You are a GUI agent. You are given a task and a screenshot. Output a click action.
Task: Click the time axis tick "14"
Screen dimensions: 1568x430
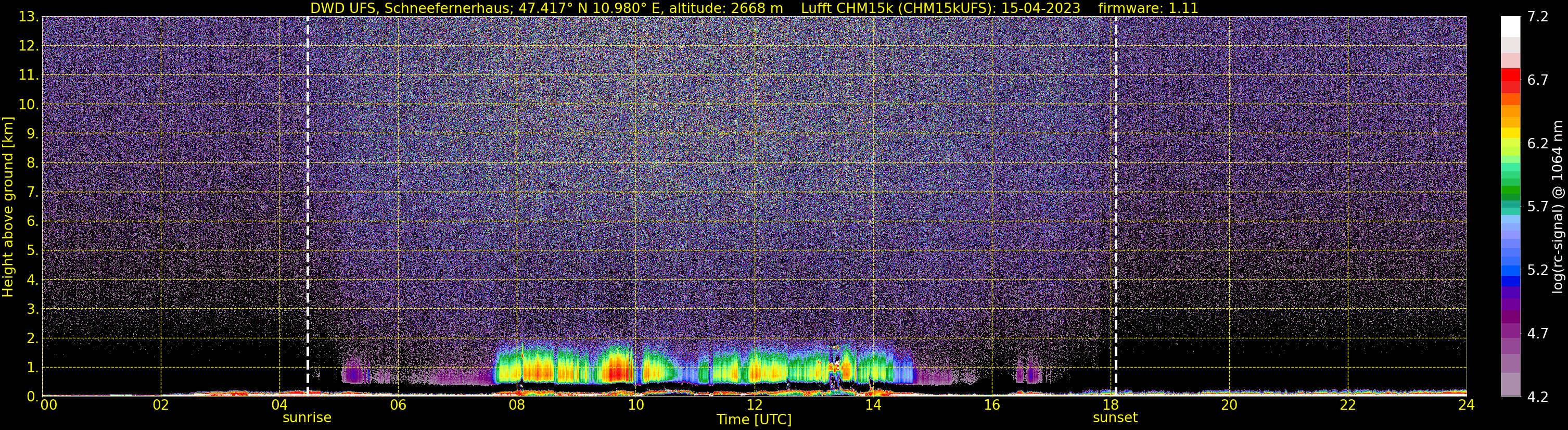873,405
